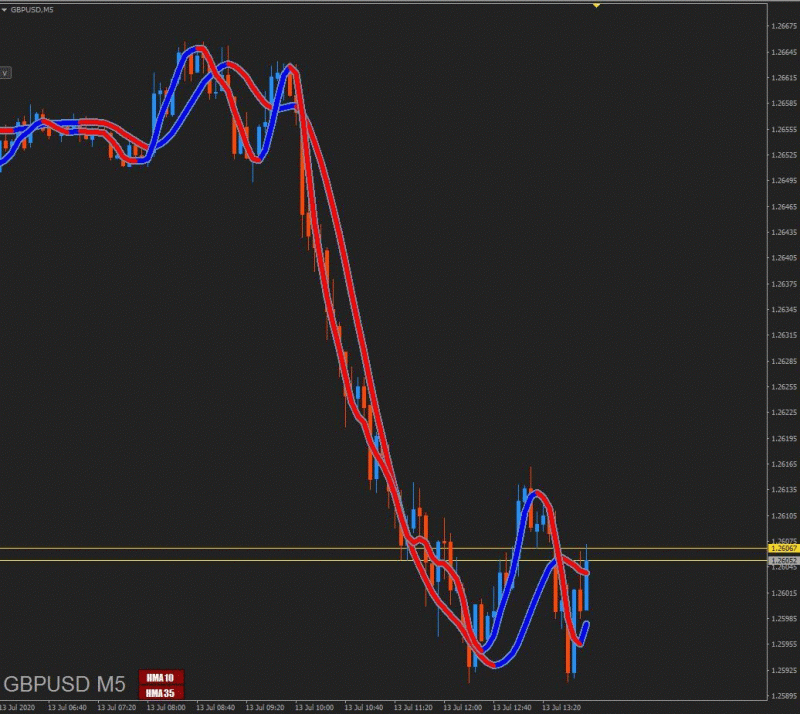800x714 pixels.
Task: Click the 1.26015 price axis label
Action: point(784,593)
